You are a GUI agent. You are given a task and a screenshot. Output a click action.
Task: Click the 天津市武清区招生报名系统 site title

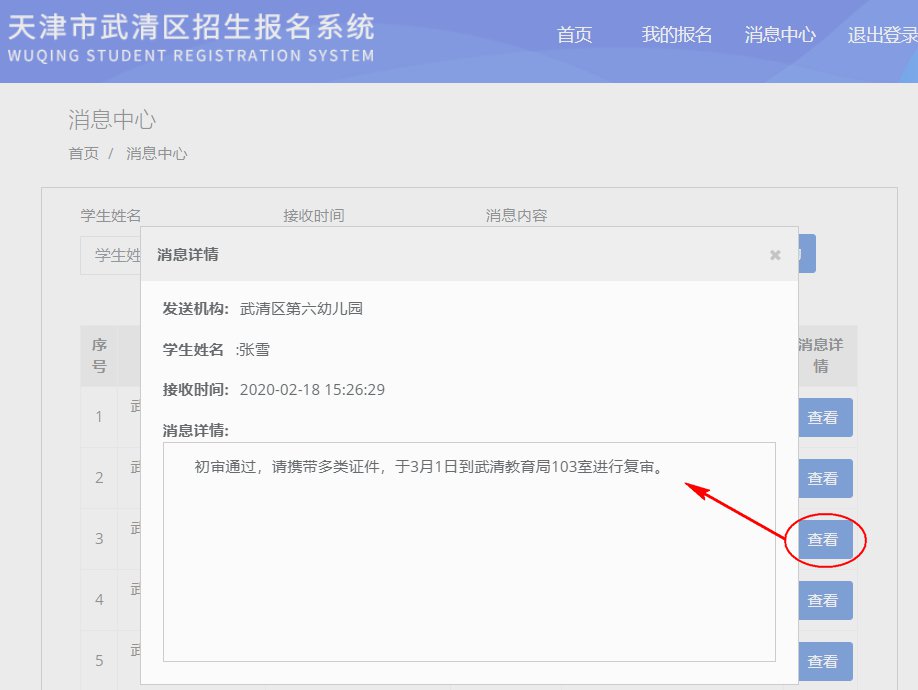tap(190, 27)
